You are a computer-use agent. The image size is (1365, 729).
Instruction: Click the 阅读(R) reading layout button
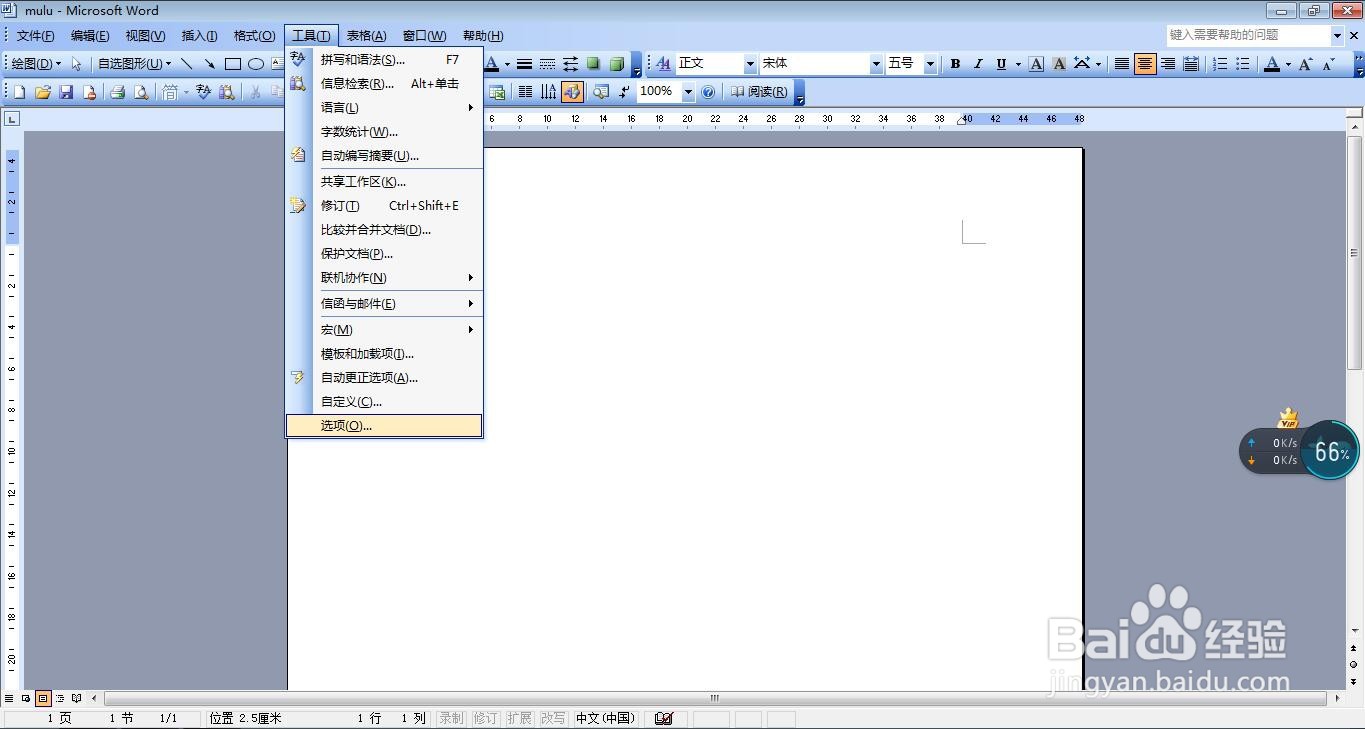[758, 92]
